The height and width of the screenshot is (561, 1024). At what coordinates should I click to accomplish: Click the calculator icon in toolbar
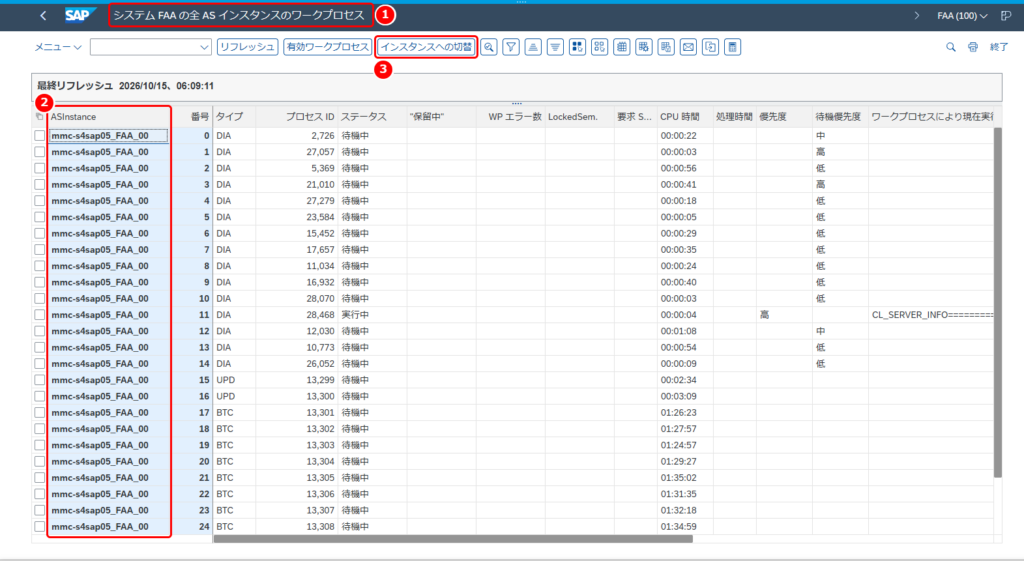[x=733, y=47]
